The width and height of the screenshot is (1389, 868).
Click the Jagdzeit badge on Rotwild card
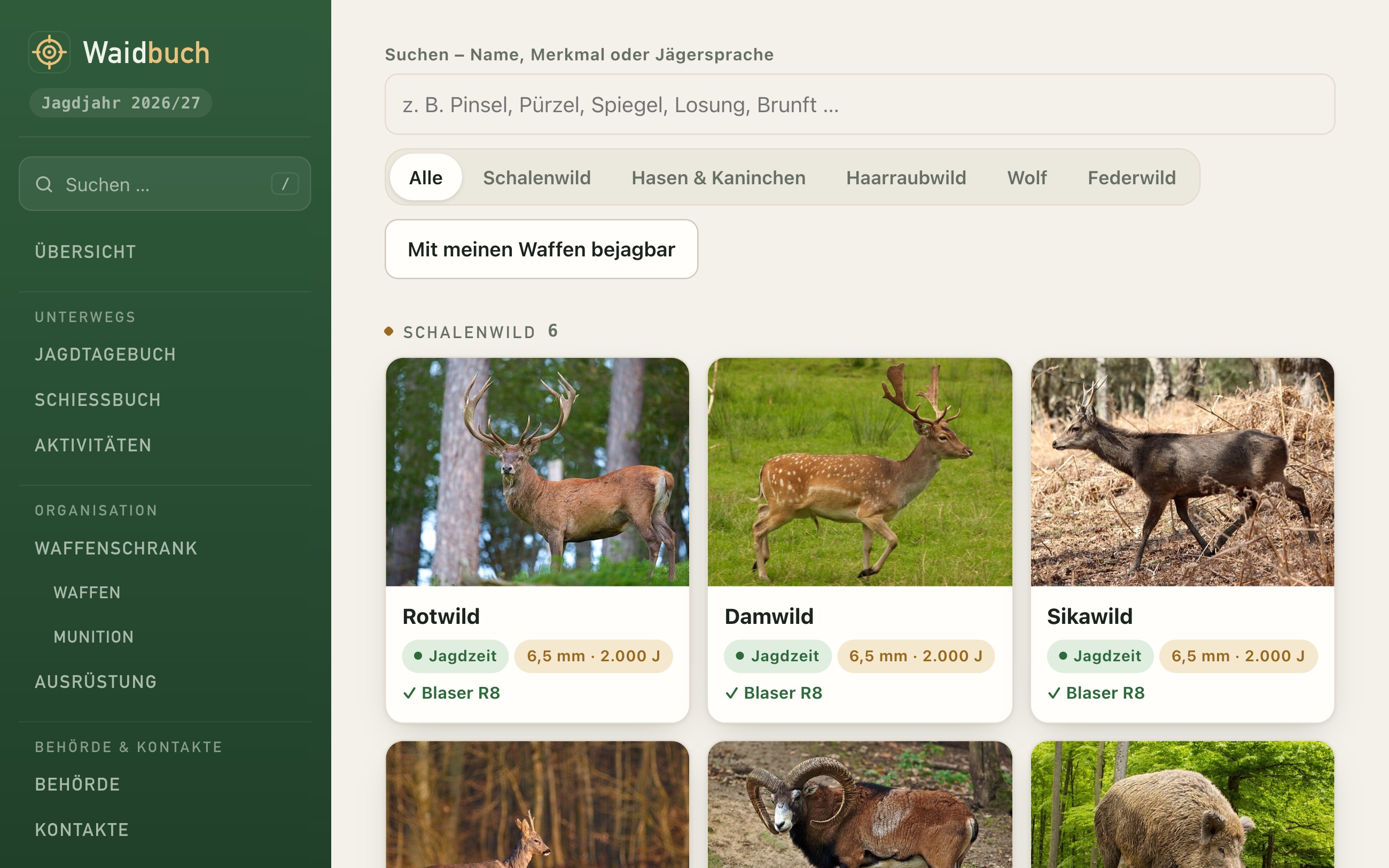[455, 656]
